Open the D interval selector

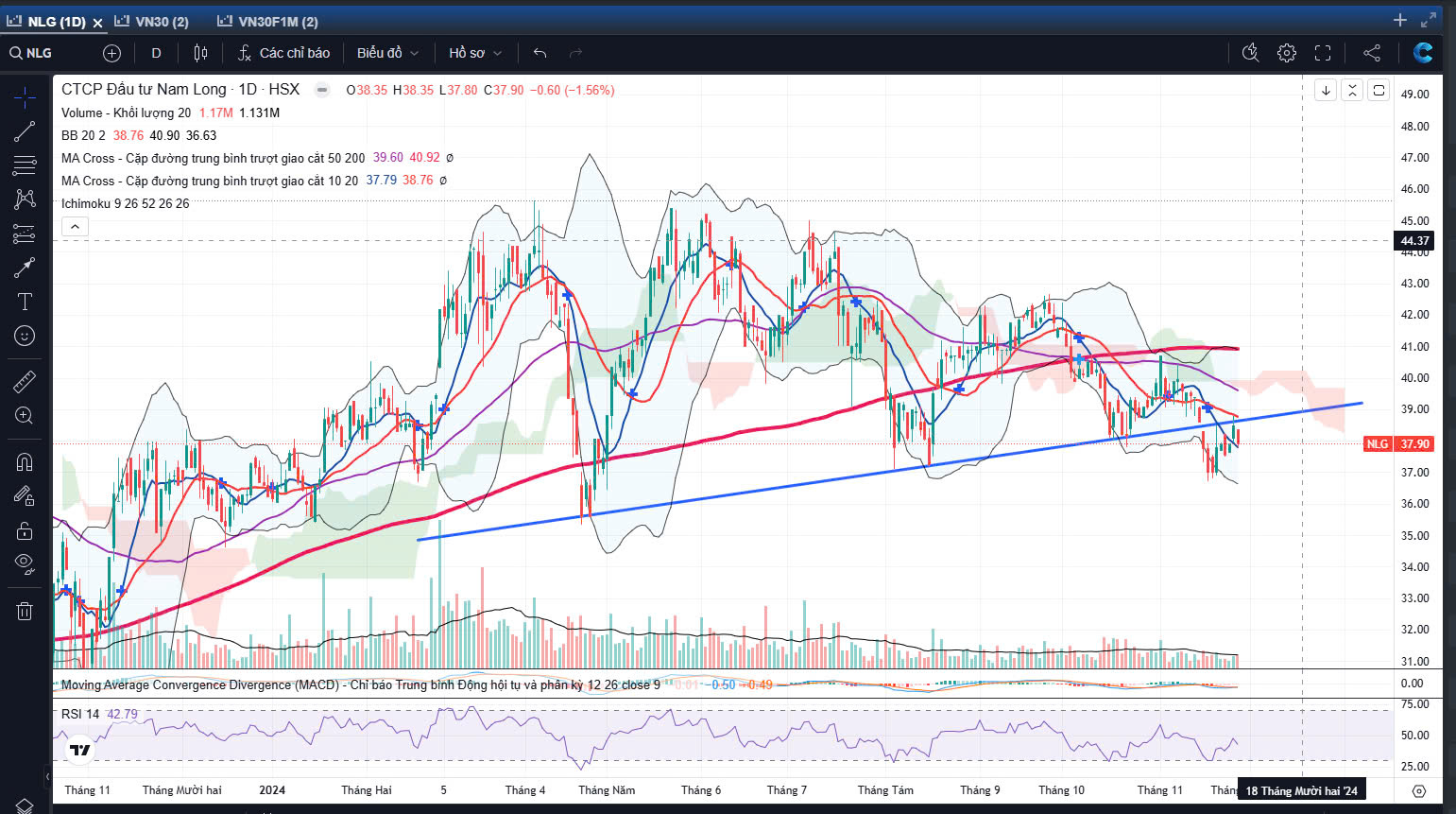156,53
